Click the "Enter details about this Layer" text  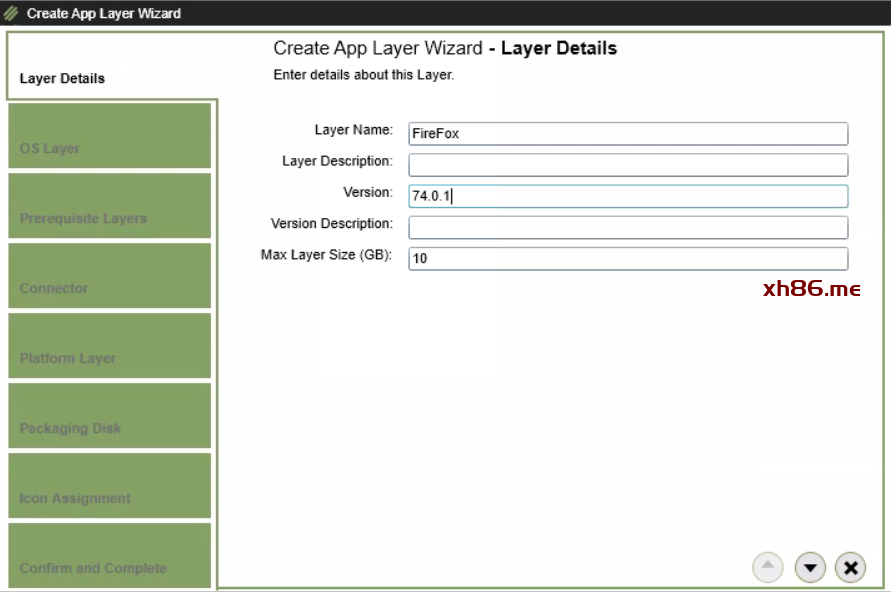point(364,75)
